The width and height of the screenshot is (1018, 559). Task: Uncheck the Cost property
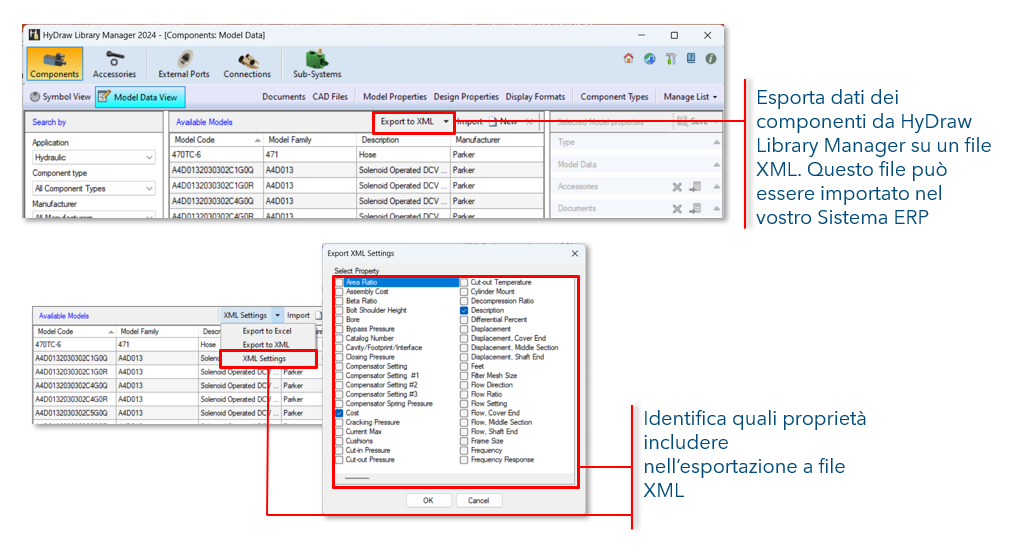[x=339, y=414]
